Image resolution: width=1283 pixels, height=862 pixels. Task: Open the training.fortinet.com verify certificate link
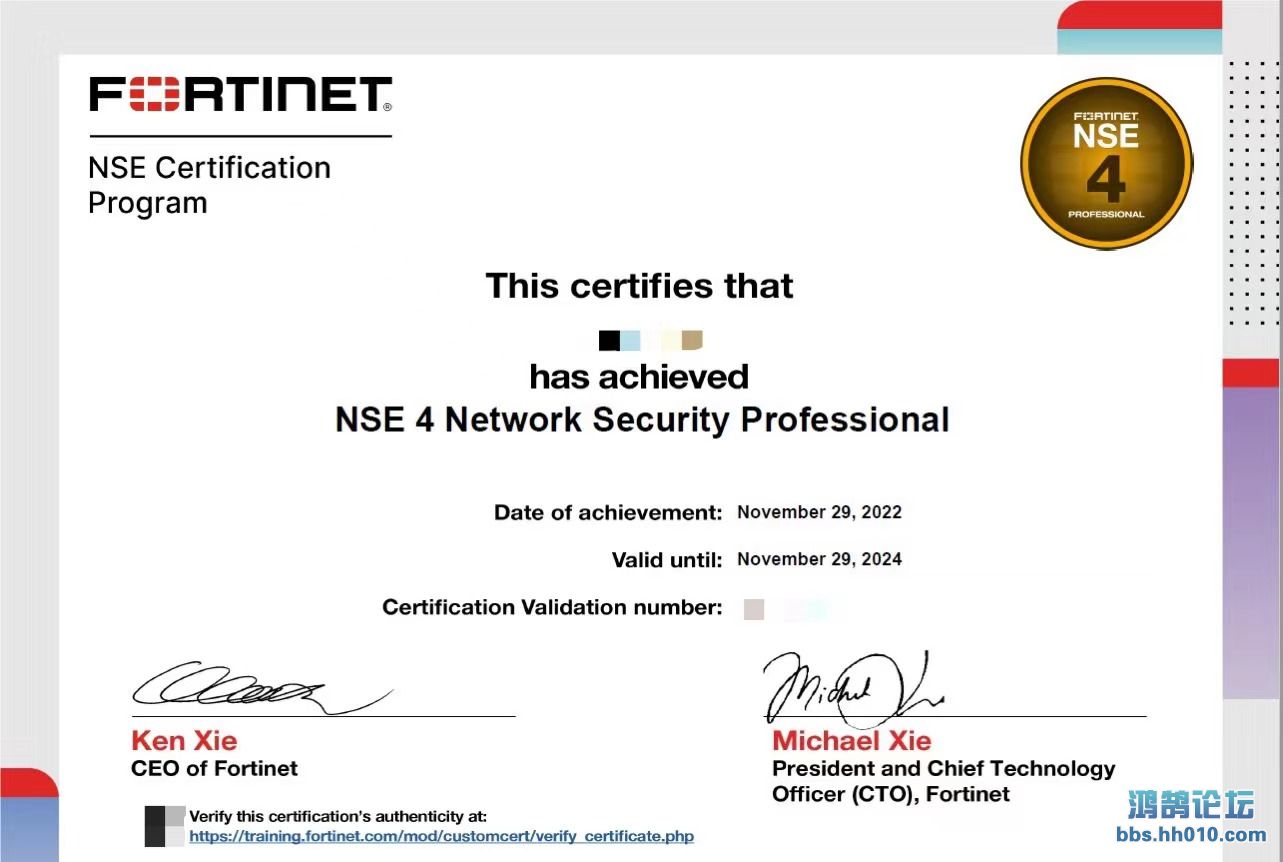point(441,836)
